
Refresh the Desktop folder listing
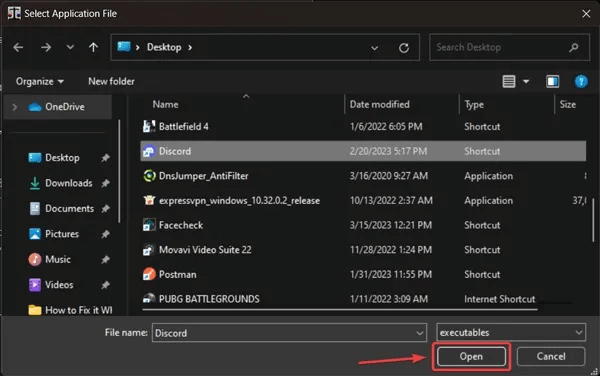404,48
